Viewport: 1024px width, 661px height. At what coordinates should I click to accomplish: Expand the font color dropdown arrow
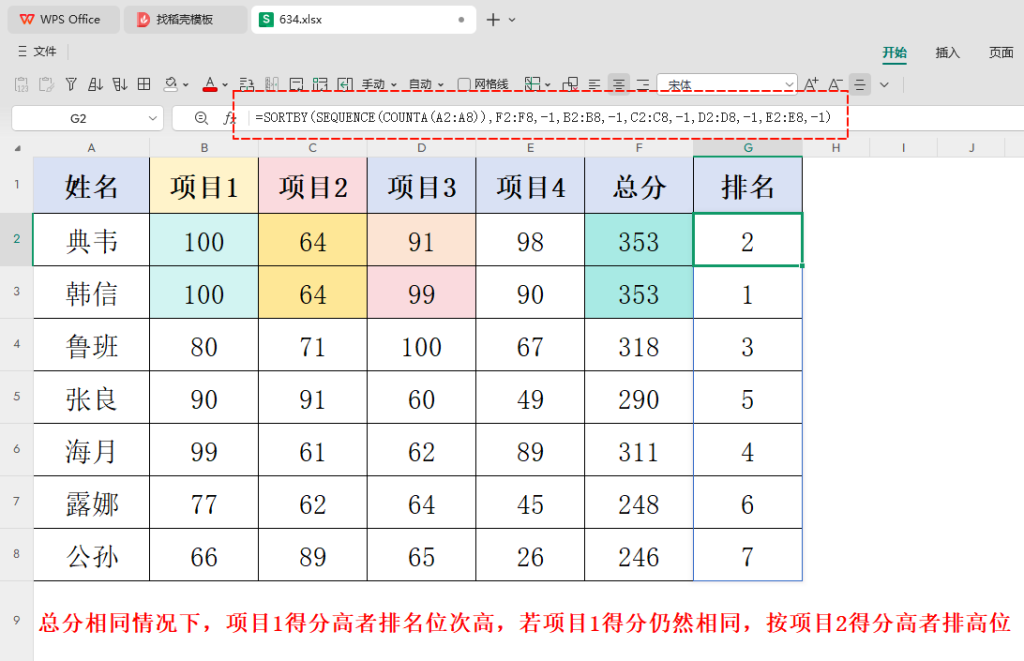click(x=225, y=85)
